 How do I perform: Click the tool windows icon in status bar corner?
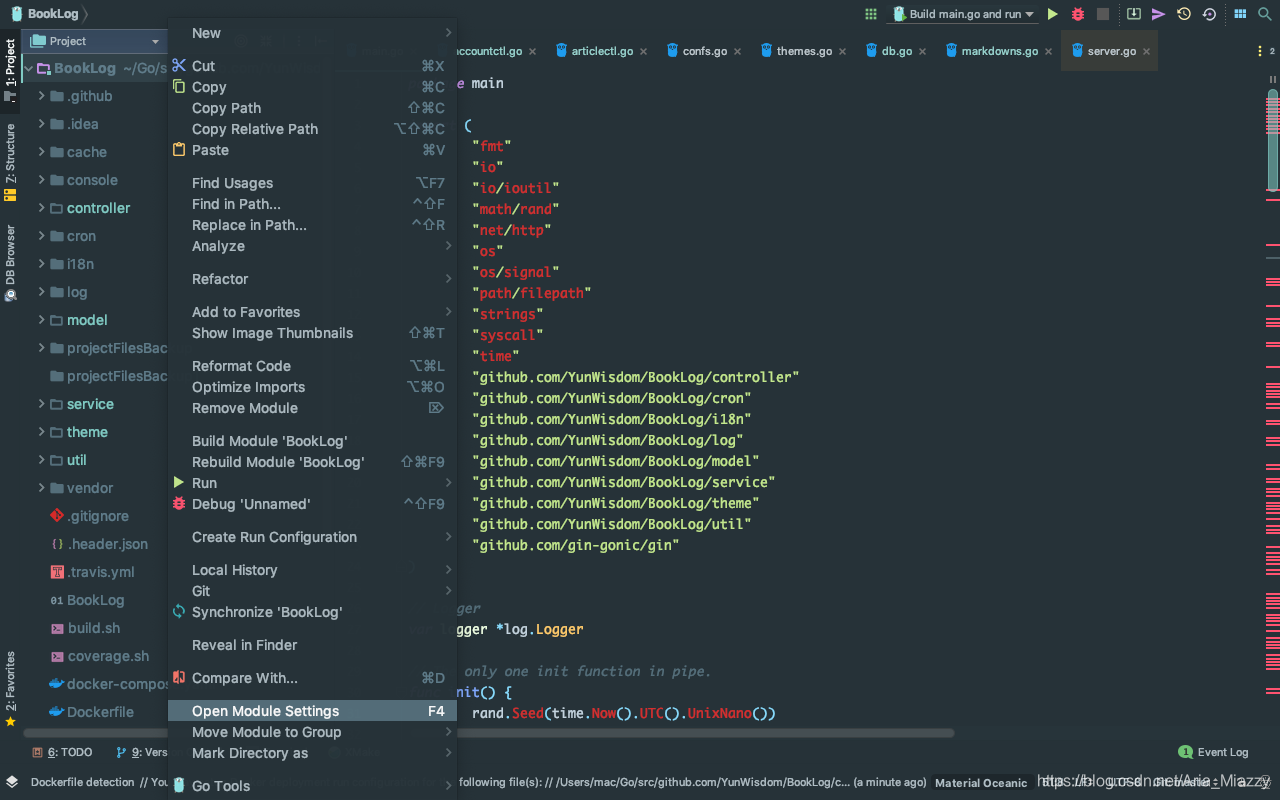tap(11, 781)
